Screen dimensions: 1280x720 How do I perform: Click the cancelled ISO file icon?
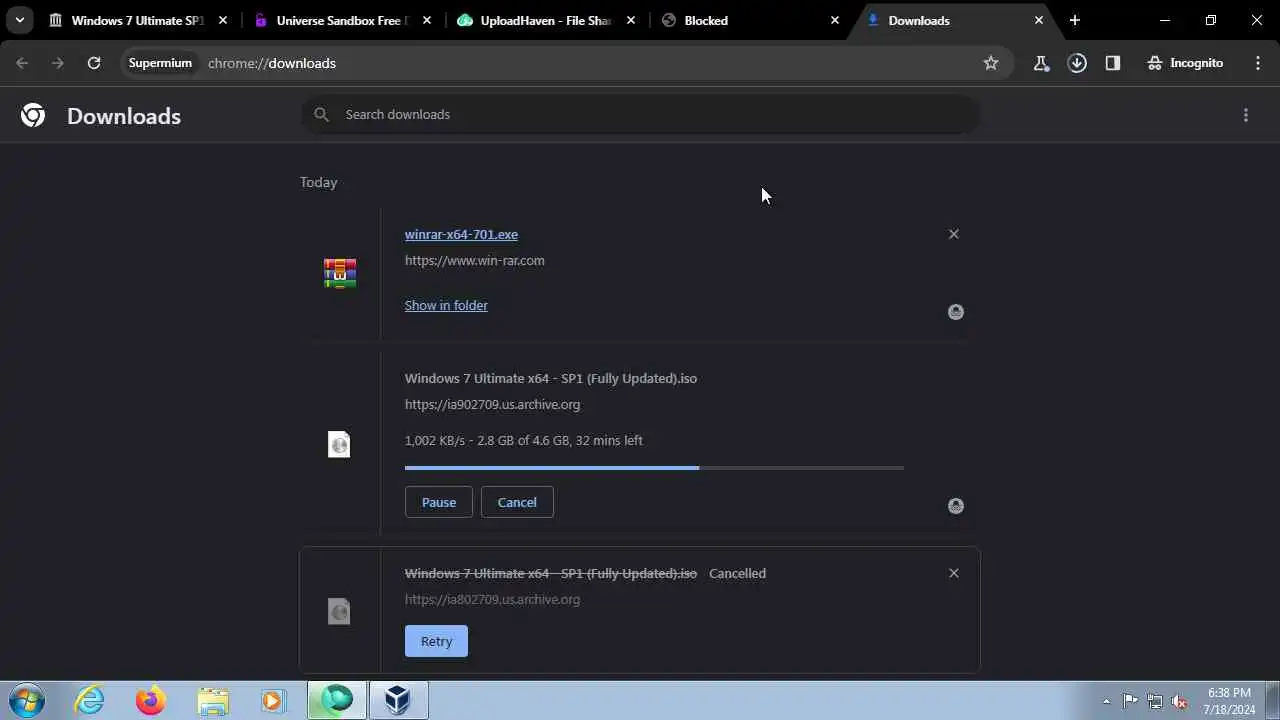339,611
